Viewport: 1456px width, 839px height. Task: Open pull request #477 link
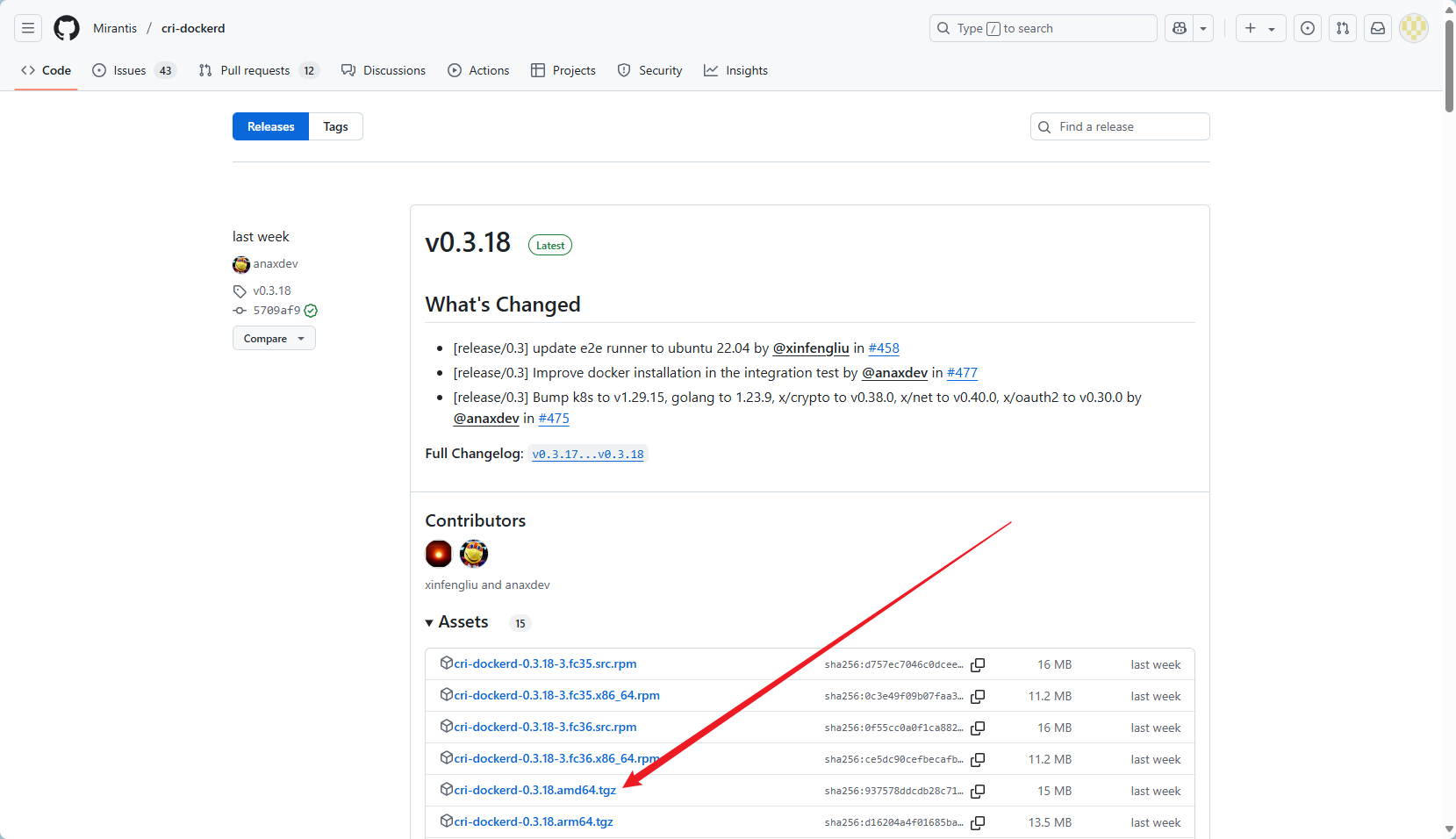[x=962, y=372]
